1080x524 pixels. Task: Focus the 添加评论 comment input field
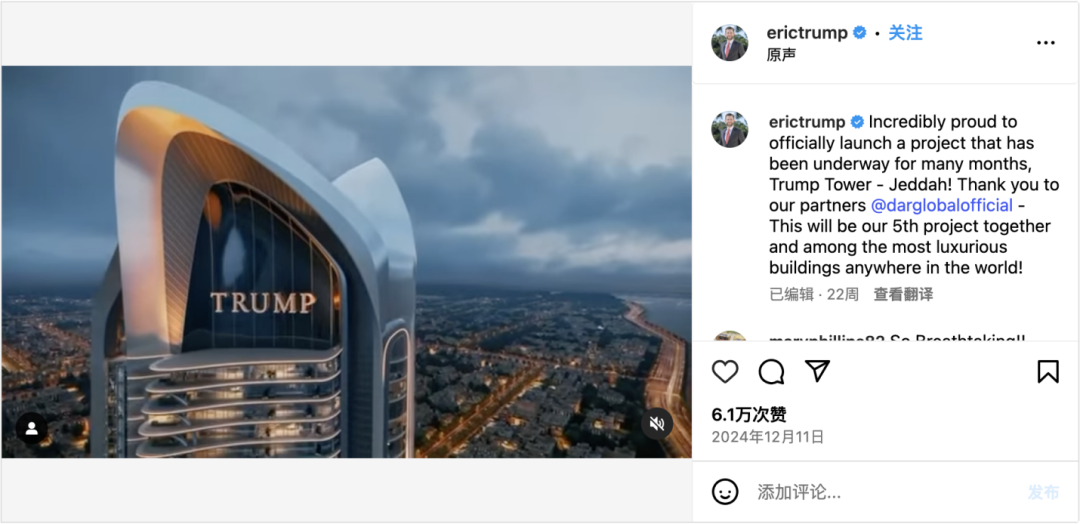[882, 492]
